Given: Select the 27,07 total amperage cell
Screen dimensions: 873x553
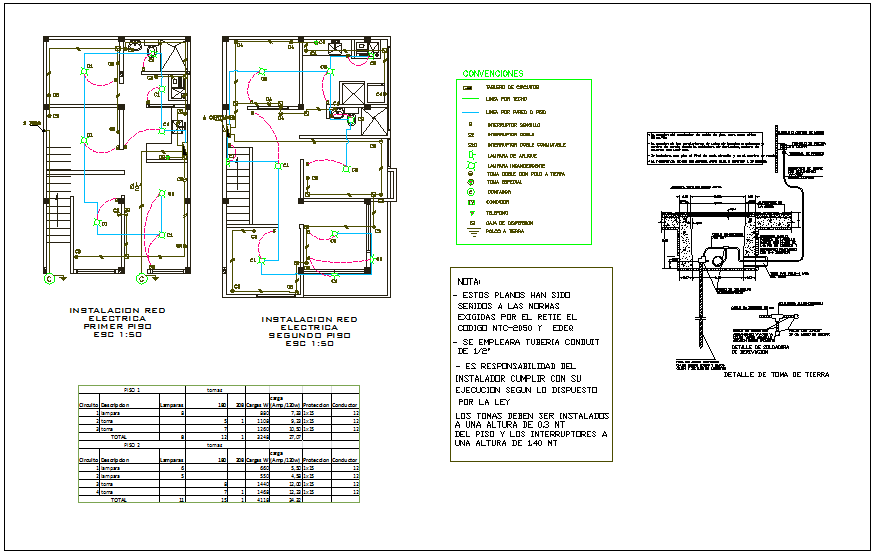Looking at the screenshot, I should (x=286, y=437).
